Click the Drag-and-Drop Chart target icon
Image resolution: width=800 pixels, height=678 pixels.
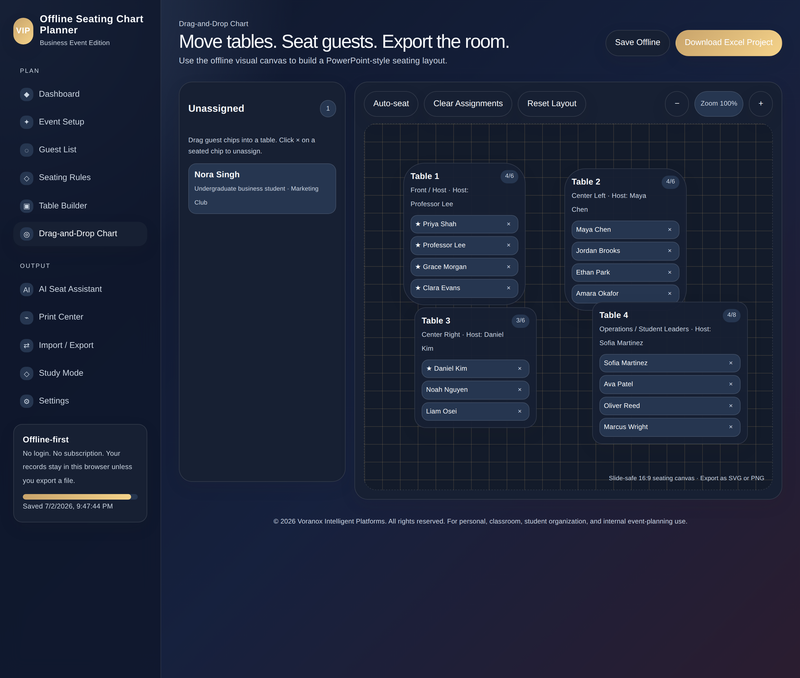pos(27,234)
